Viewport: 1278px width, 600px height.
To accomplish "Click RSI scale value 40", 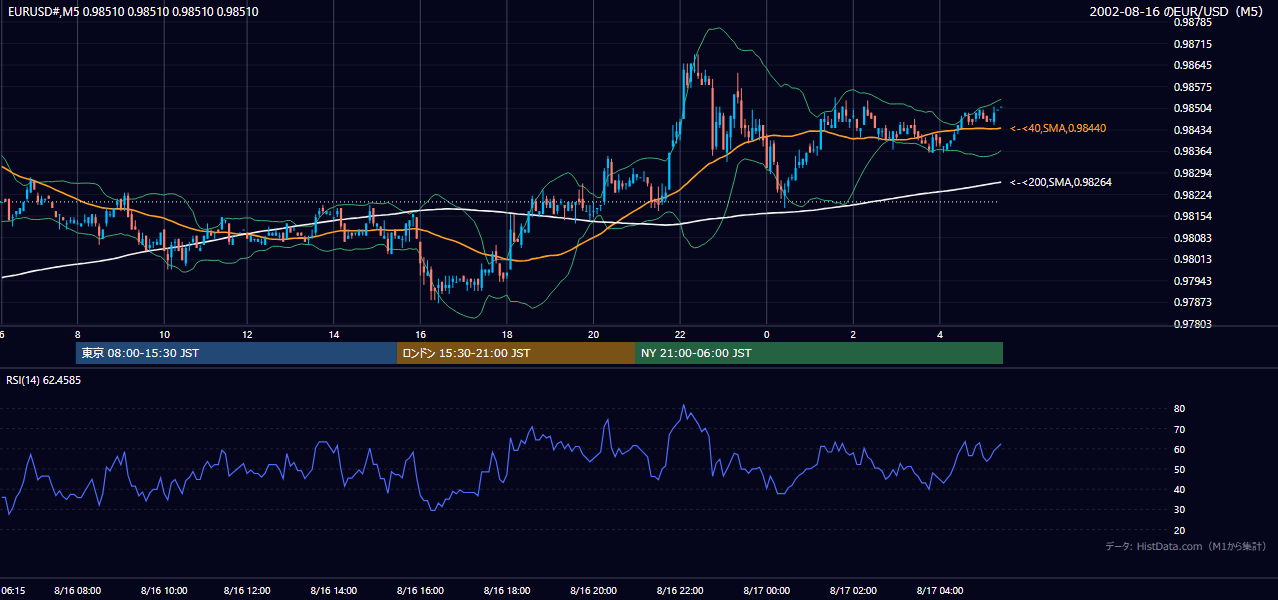I will 1179,489.
